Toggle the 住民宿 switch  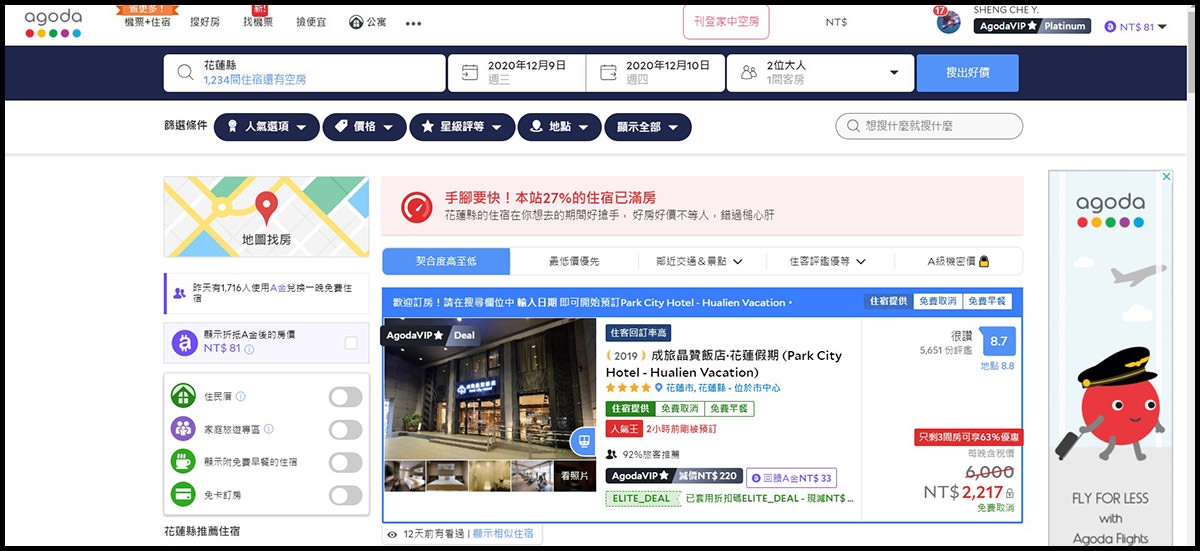[345, 397]
